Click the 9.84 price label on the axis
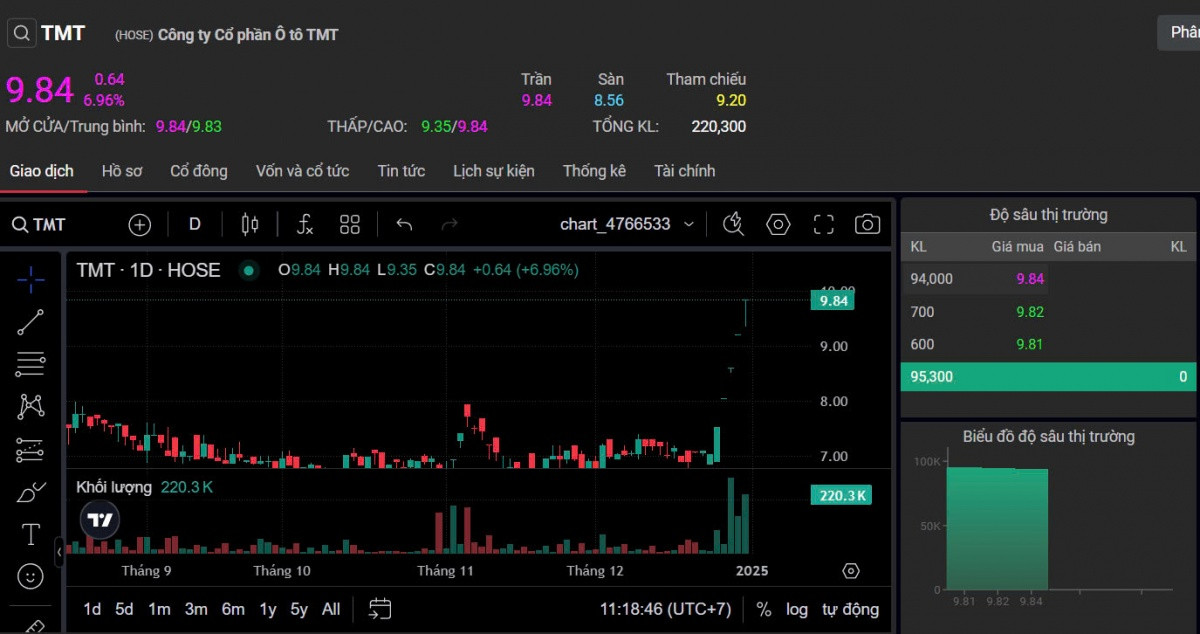The image size is (1200, 634). [833, 300]
